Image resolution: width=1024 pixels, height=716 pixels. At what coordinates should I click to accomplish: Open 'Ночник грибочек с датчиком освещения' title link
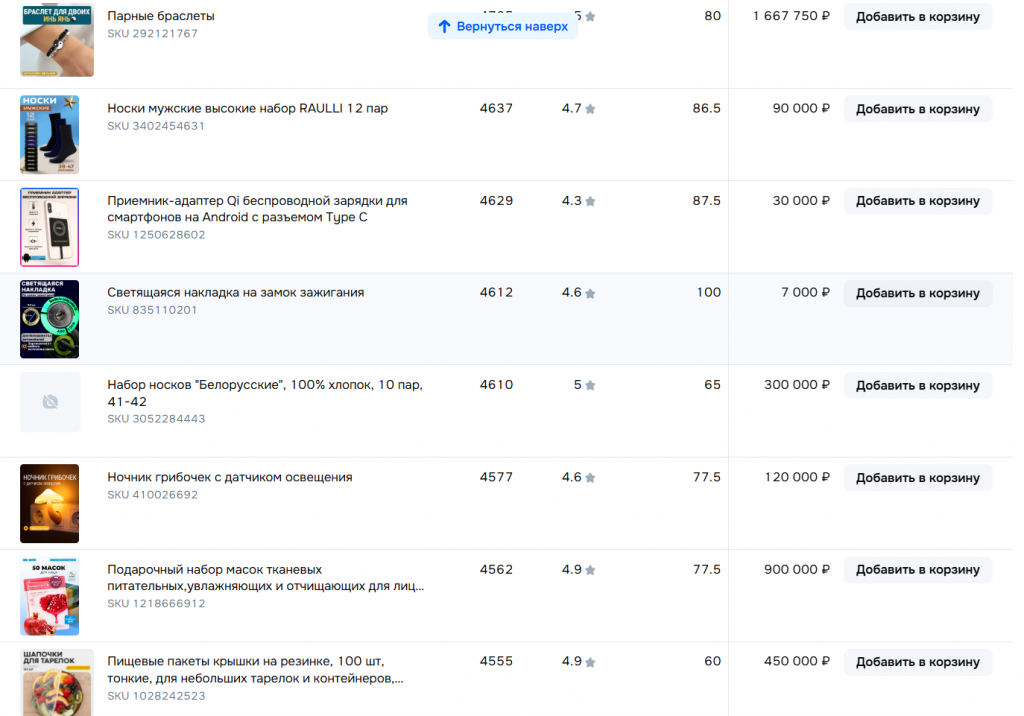click(230, 477)
